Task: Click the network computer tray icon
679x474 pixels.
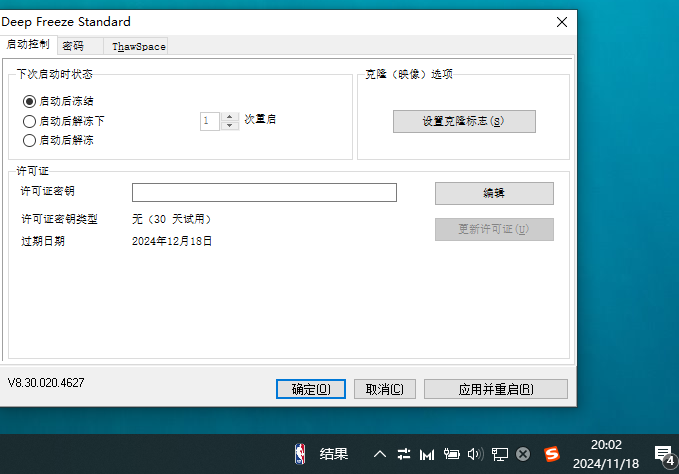Action: pos(500,455)
